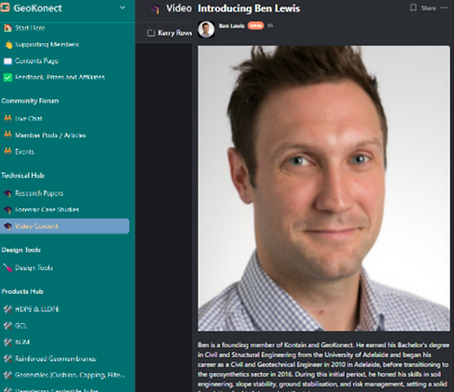
Task: Expand the GeoKonect community dropdown chevron
Action: [122, 7]
